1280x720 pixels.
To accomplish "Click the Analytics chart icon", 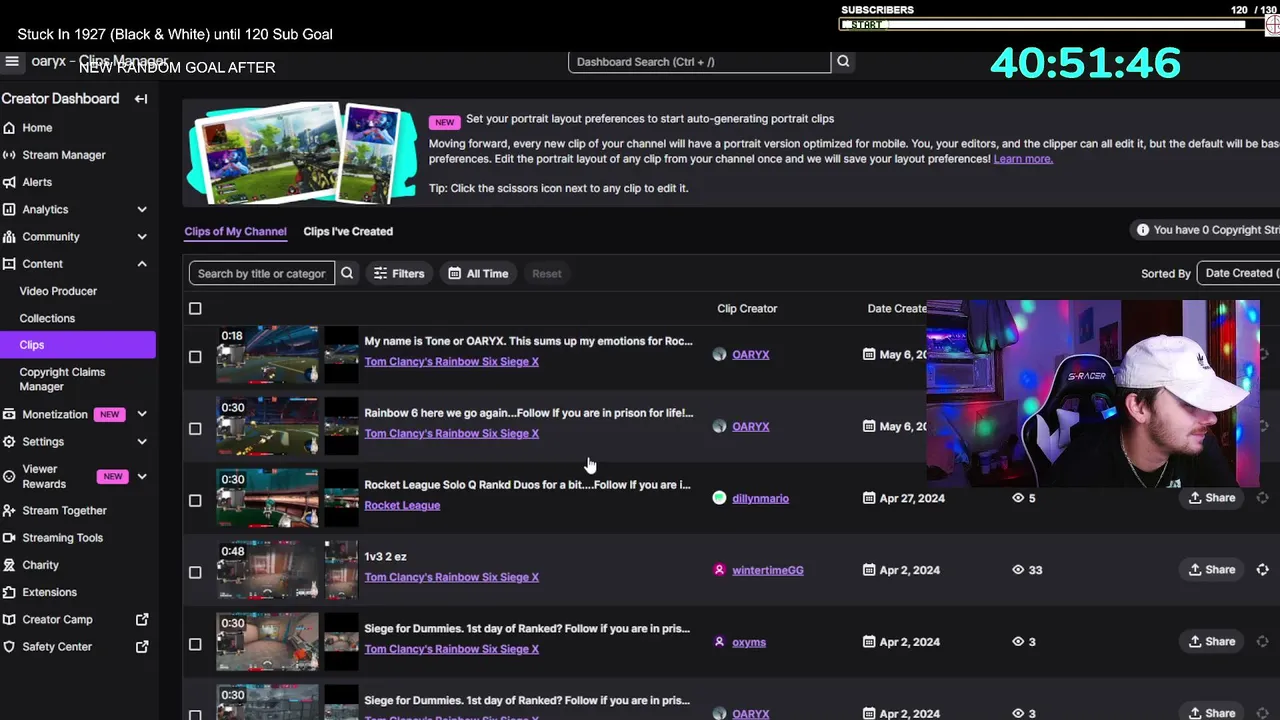I will 9,209.
